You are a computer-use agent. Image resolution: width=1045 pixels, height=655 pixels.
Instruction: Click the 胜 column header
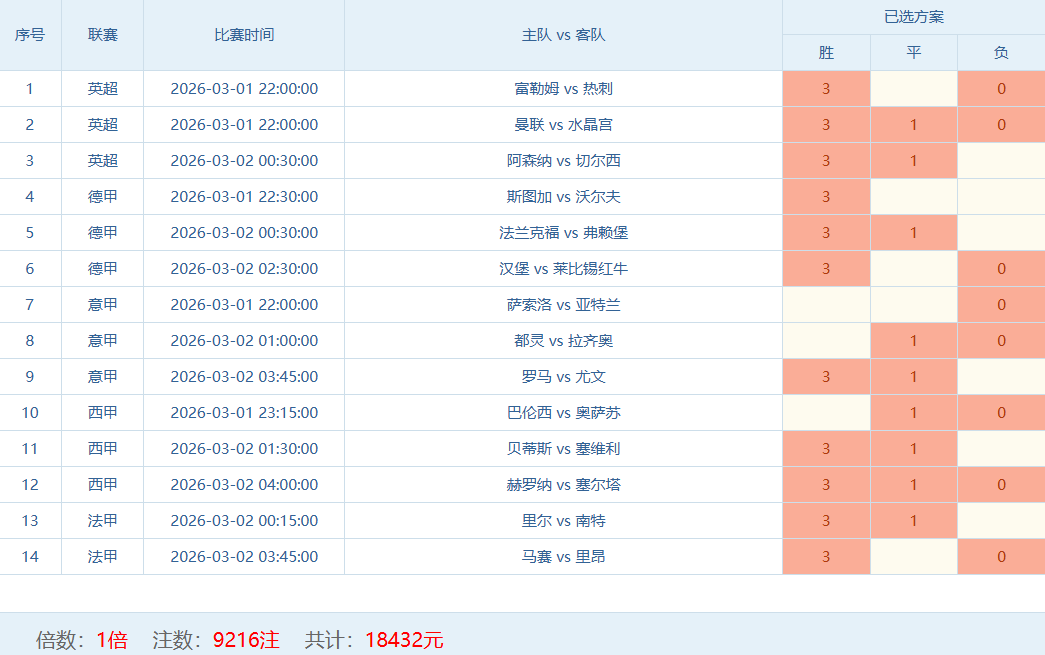pyautogui.click(x=826, y=53)
